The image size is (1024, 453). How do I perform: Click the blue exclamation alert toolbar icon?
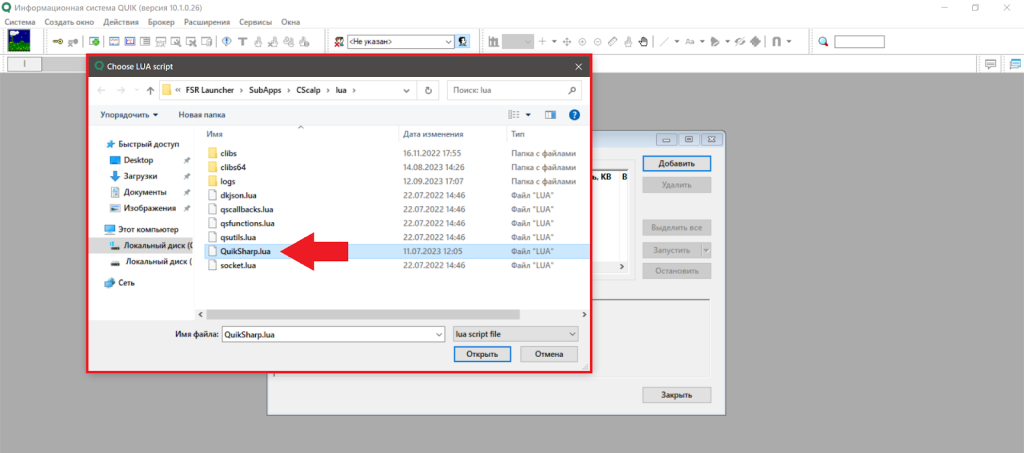(227, 41)
